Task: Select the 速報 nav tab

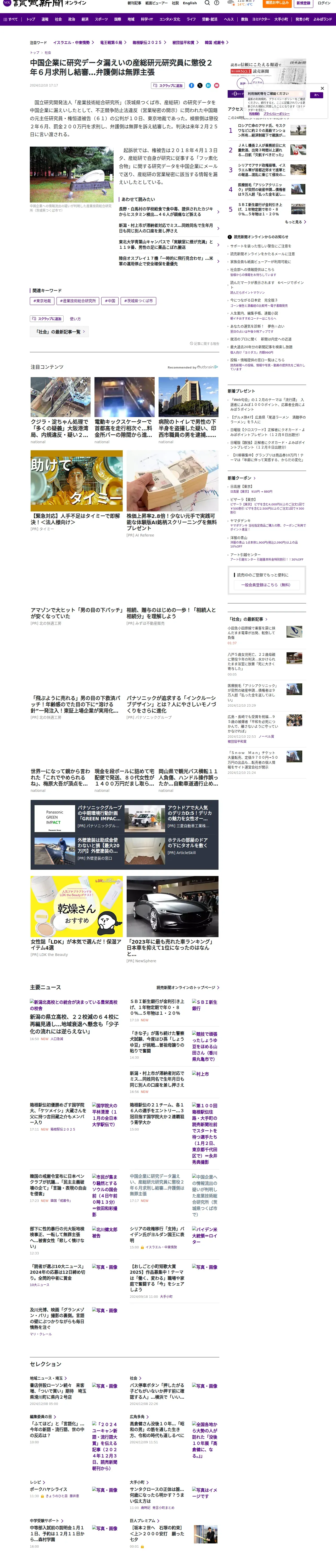Action: pos(44,20)
